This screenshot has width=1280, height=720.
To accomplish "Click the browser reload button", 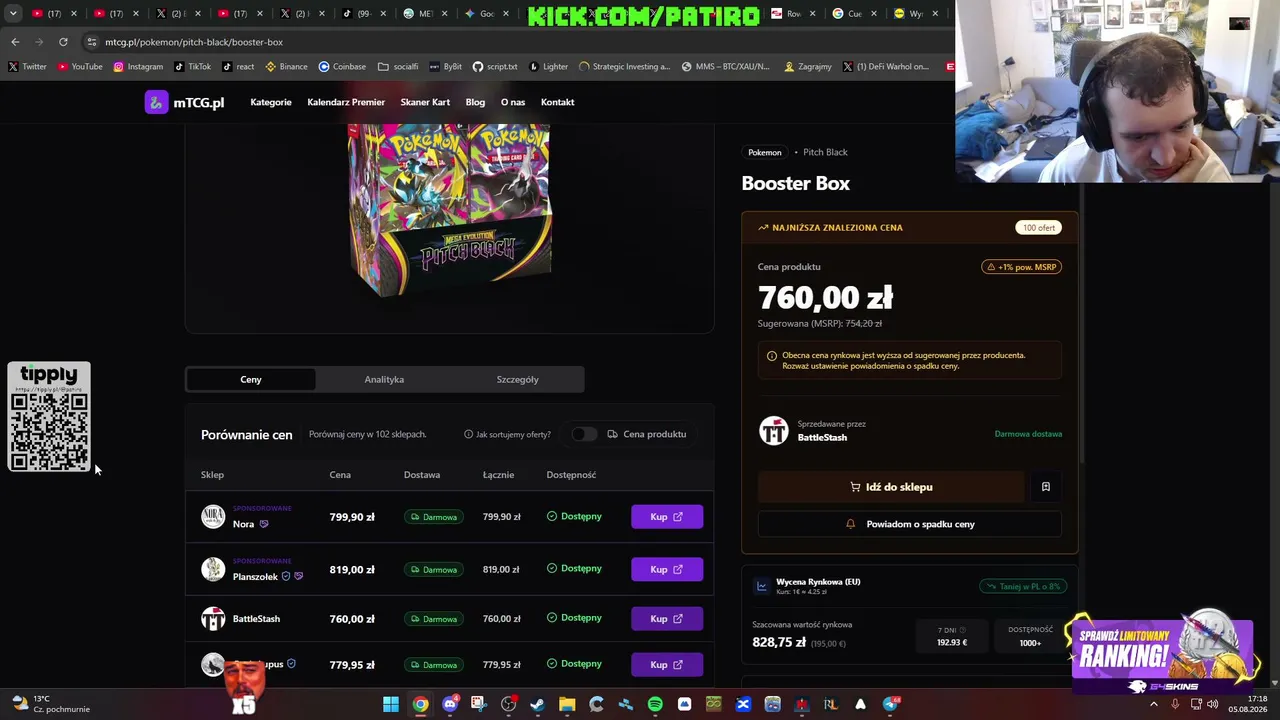I will pyautogui.click(x=63, y=42).
